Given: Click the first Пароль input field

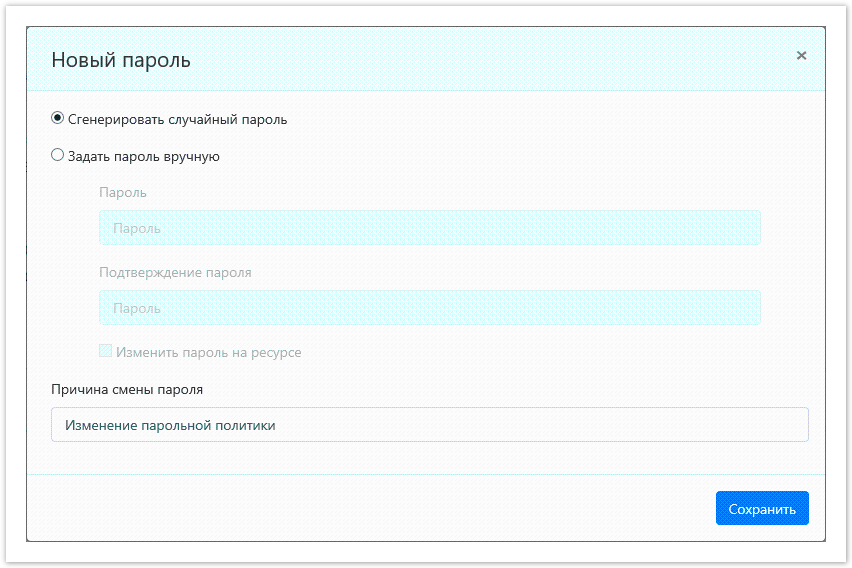Looking at the screenshot, I should [x=430, y=228].
